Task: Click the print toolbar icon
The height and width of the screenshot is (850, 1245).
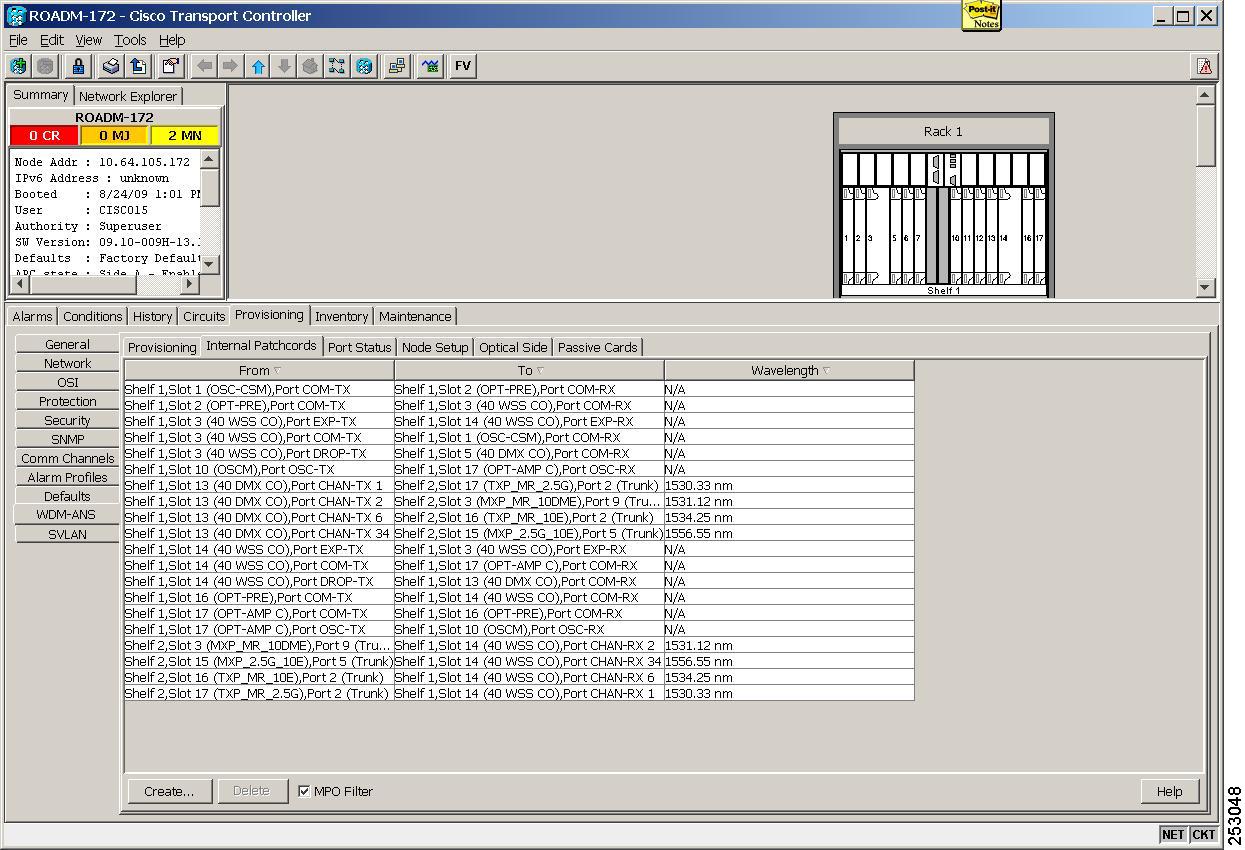Action: [x=112, y=66]
